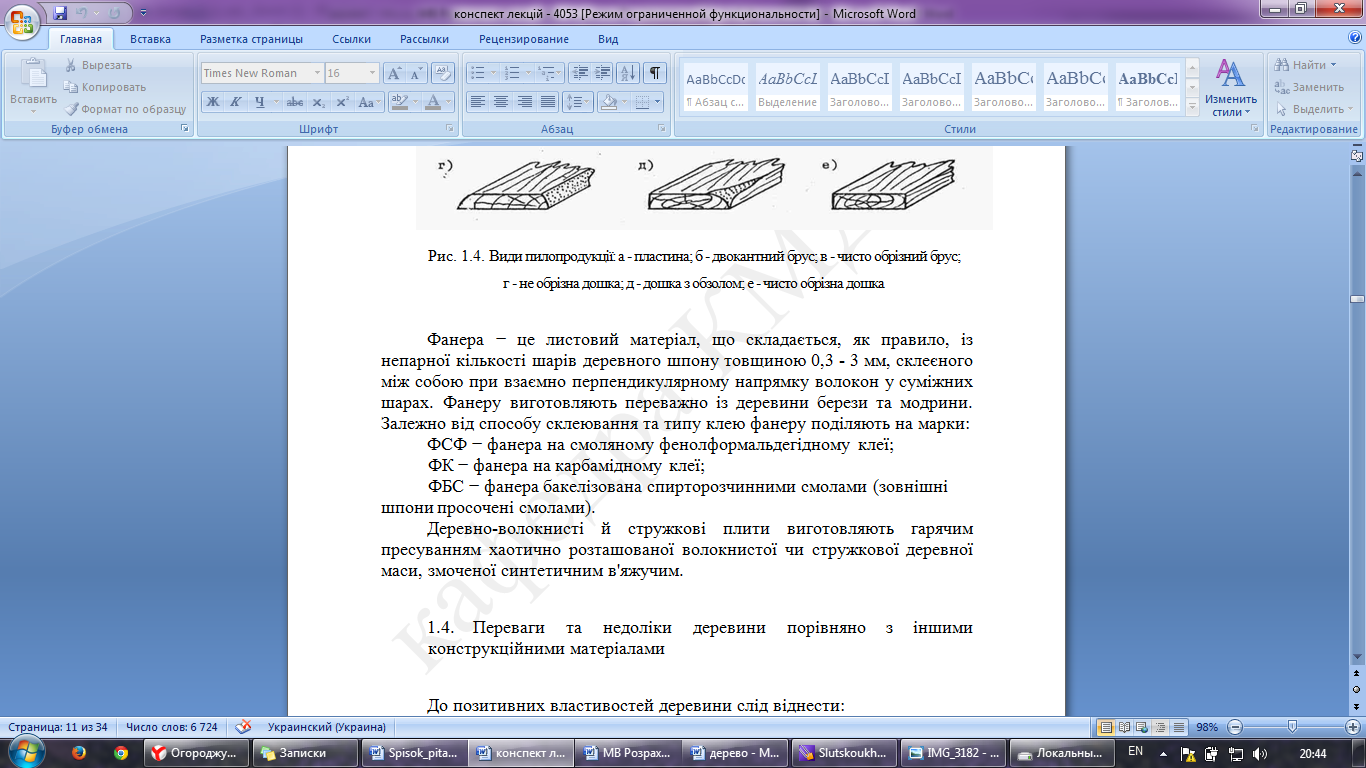
Task: Toggle show paragraph marks (¶)
Action: (x=655, y=73)
